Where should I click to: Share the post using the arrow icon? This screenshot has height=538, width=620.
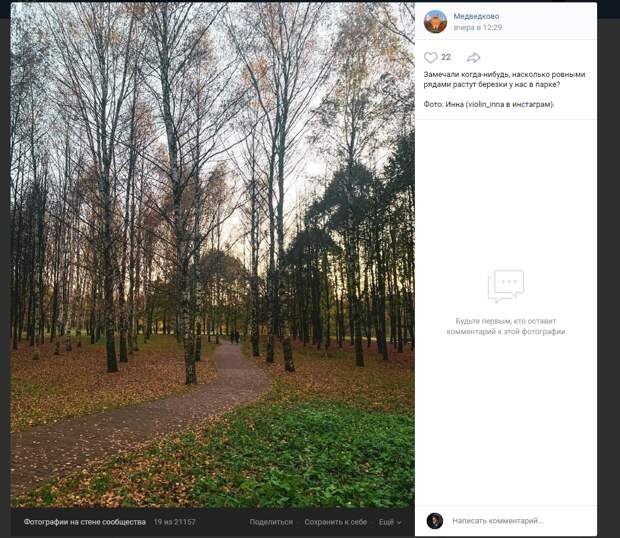473,58
